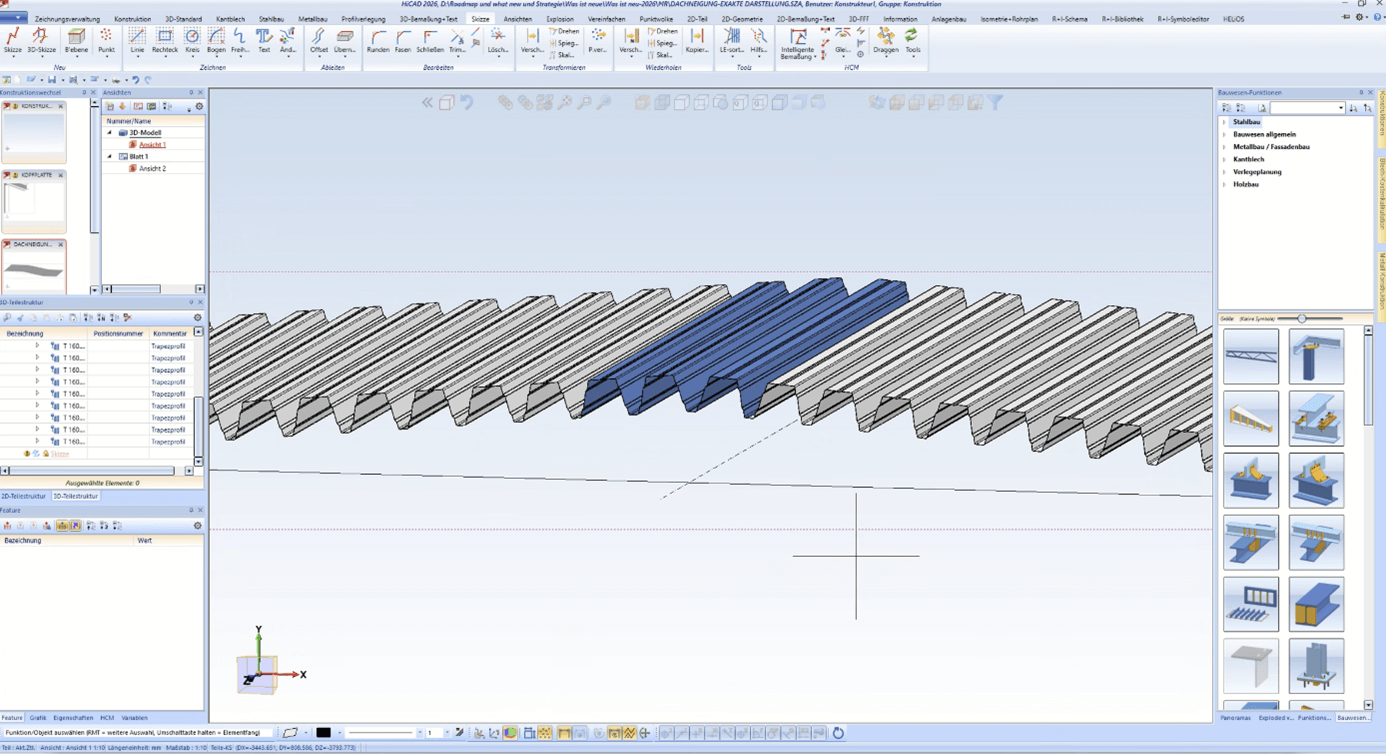Image resolution: width=1386 pixels, height=754 pixels.
Task: Switch to the Ansichten ribbon tab
Action: point(518,19)
